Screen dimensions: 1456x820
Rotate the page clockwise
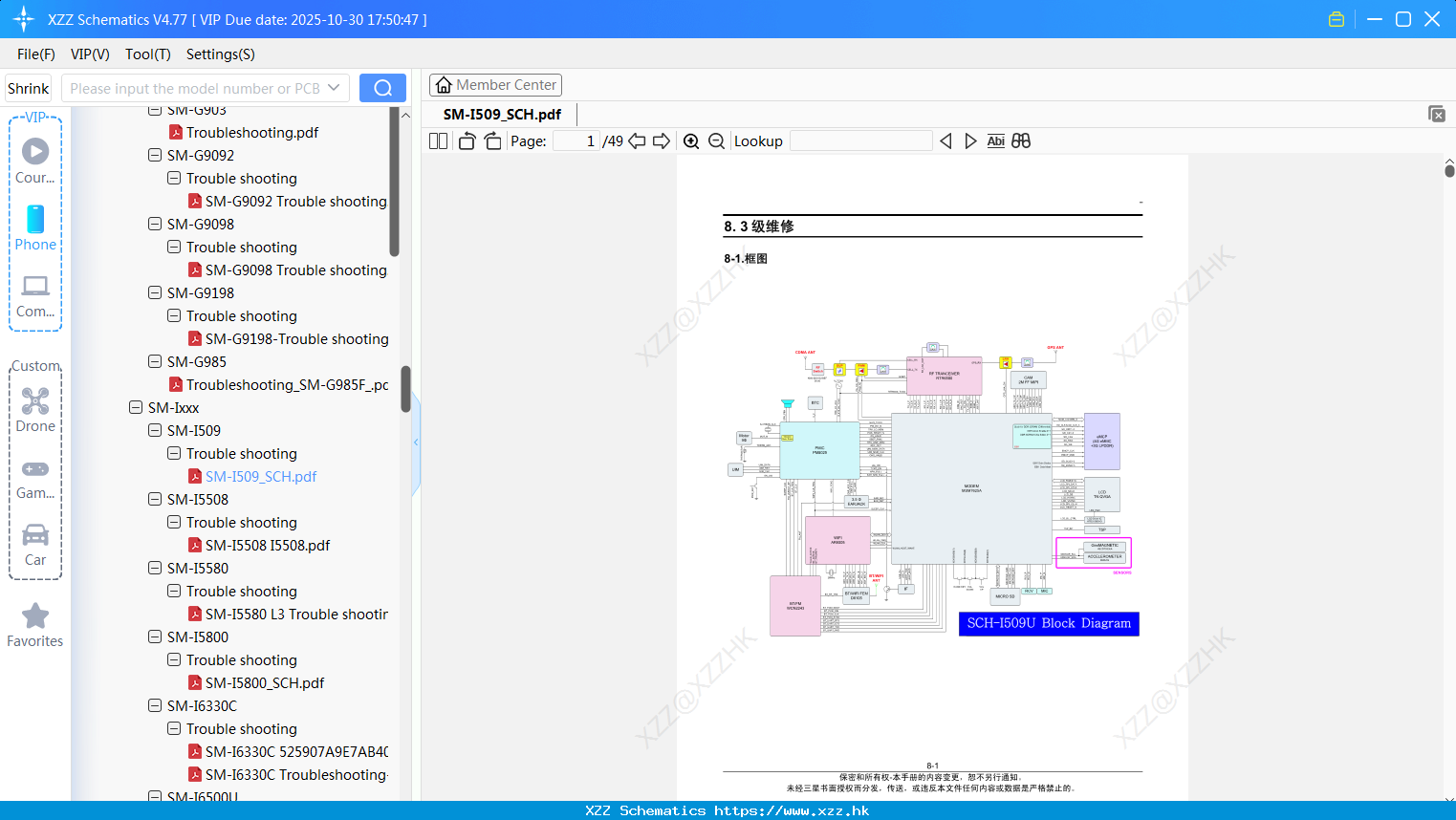point(492,140)
